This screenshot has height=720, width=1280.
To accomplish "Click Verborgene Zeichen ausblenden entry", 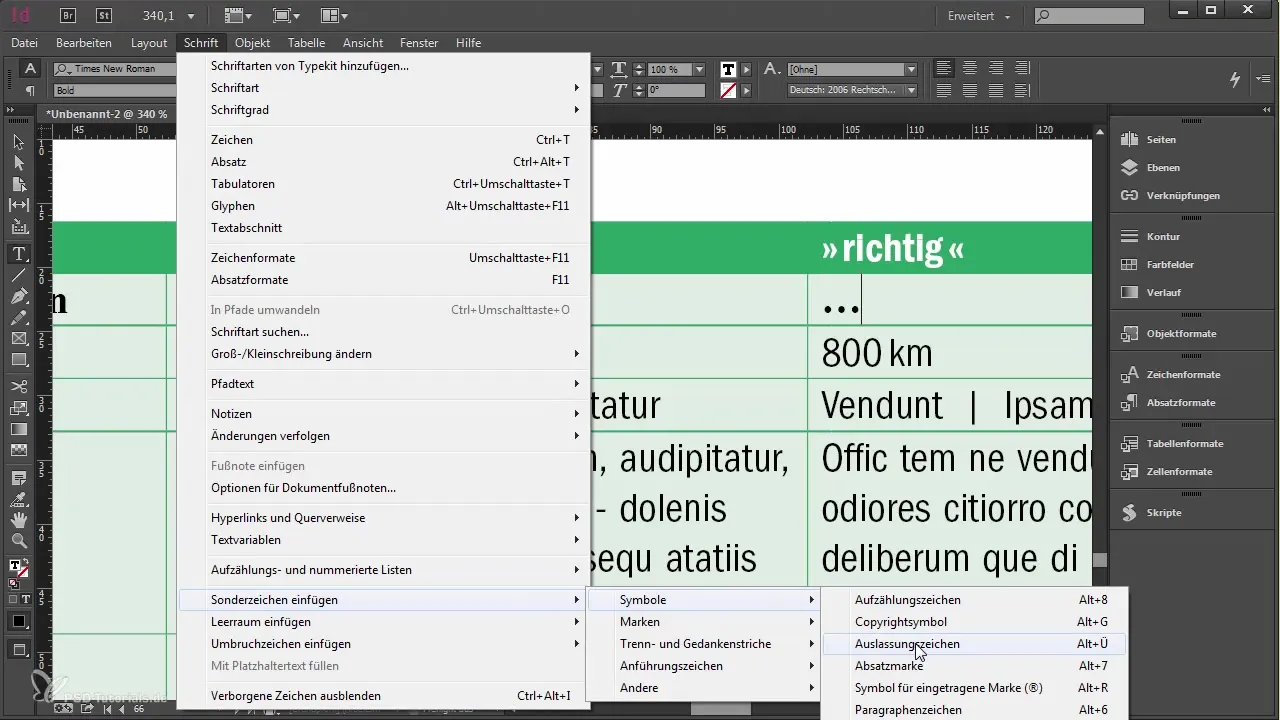I will point(383,696).
